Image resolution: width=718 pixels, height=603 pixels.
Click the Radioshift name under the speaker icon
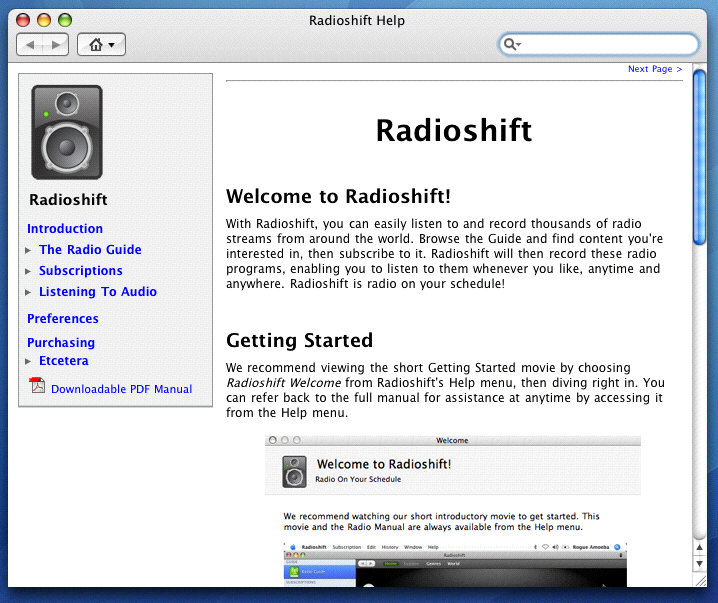68,200
